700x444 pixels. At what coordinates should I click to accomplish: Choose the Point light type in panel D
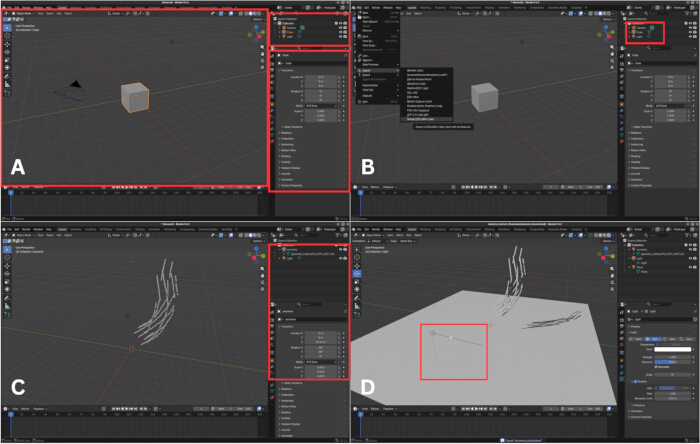pos(636,339)
